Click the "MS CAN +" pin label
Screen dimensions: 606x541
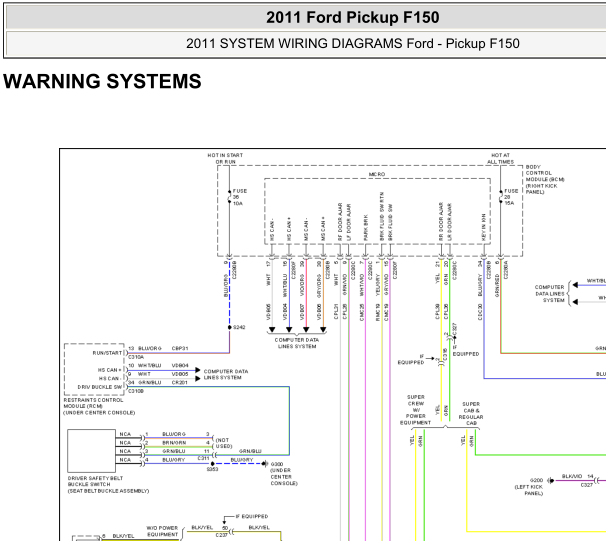(323, 230)
